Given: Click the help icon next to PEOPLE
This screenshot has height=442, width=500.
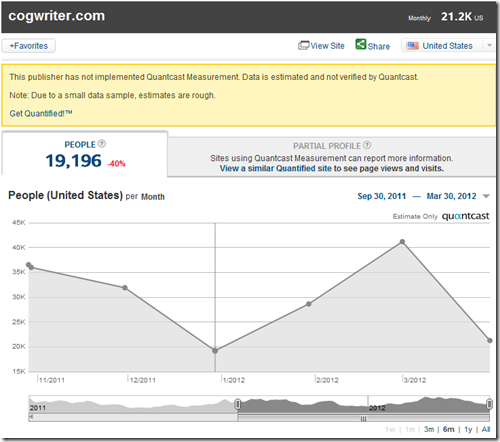Looking at the screenshot, I should 102,144.
